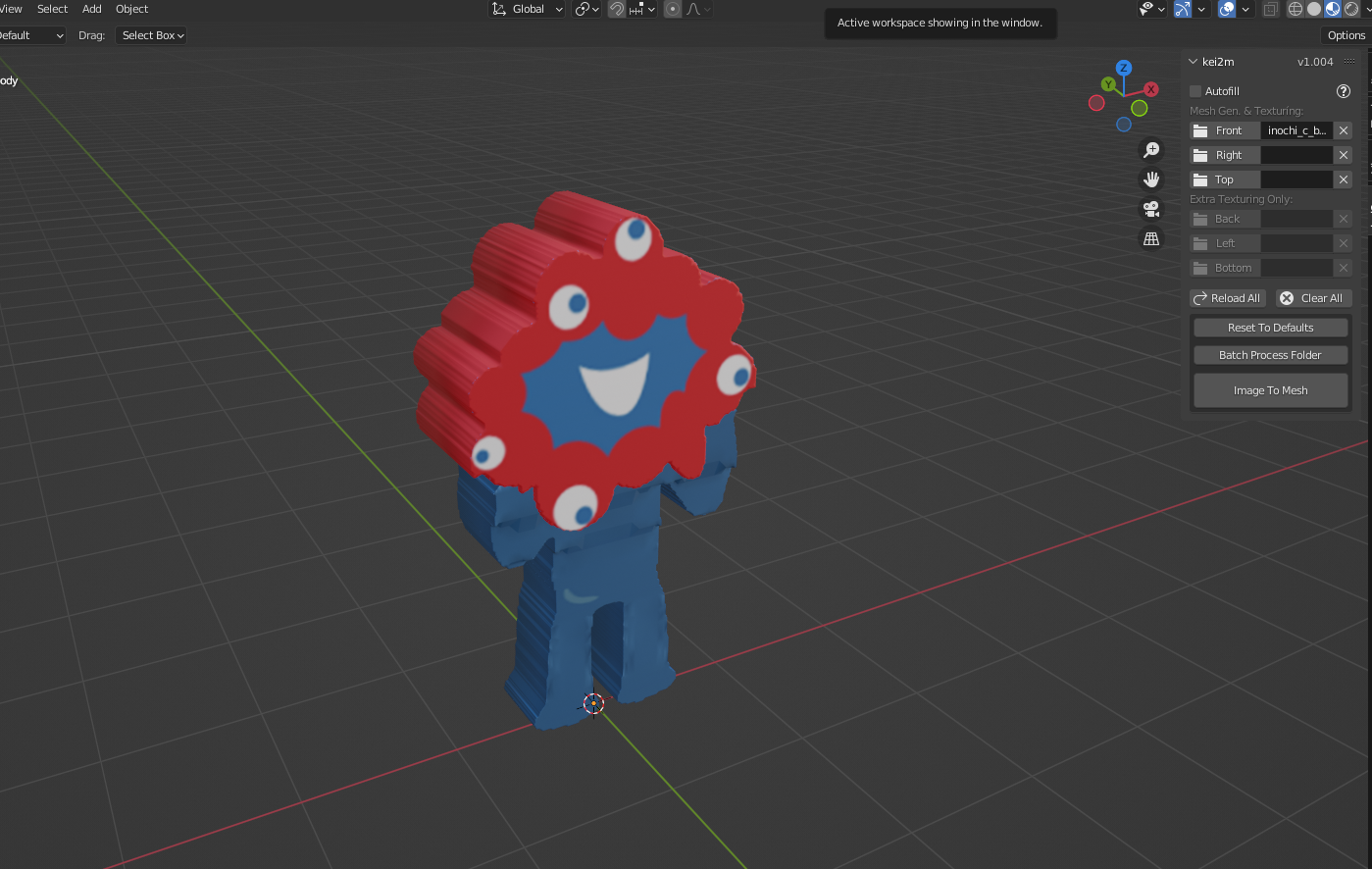Collapse the kei2m panel

(1194, 62)
